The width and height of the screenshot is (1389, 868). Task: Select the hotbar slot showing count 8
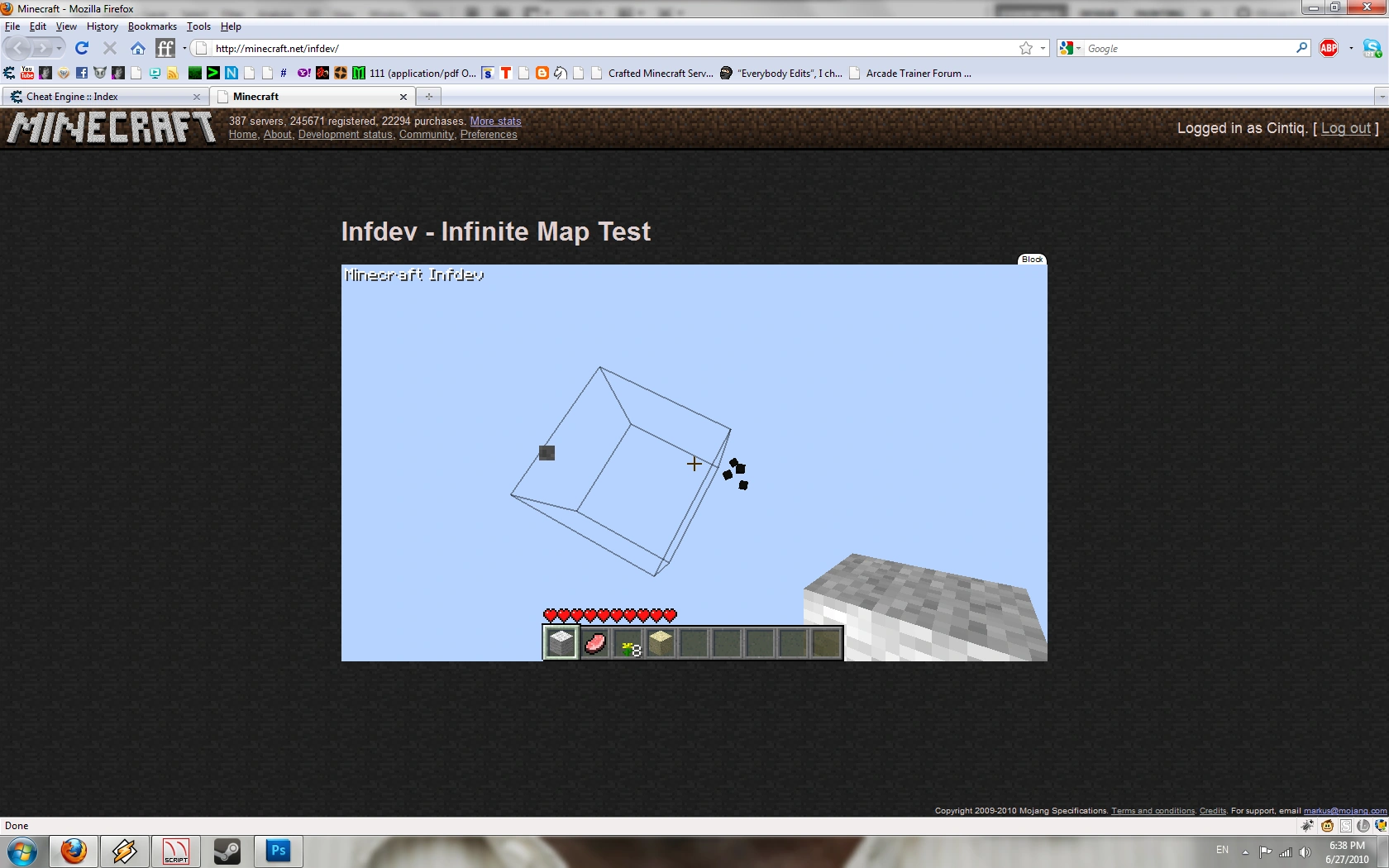(628, 642)
